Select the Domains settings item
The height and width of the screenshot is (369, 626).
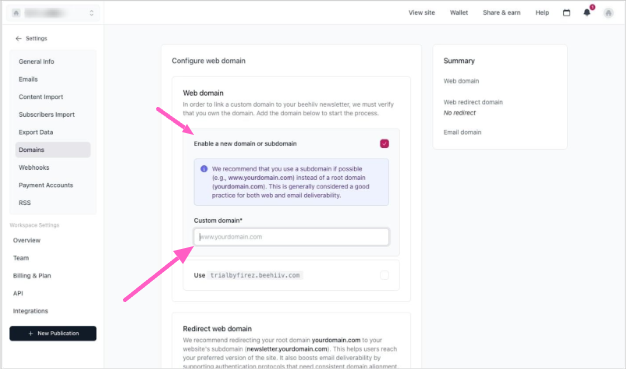click(x=53, y=150)
